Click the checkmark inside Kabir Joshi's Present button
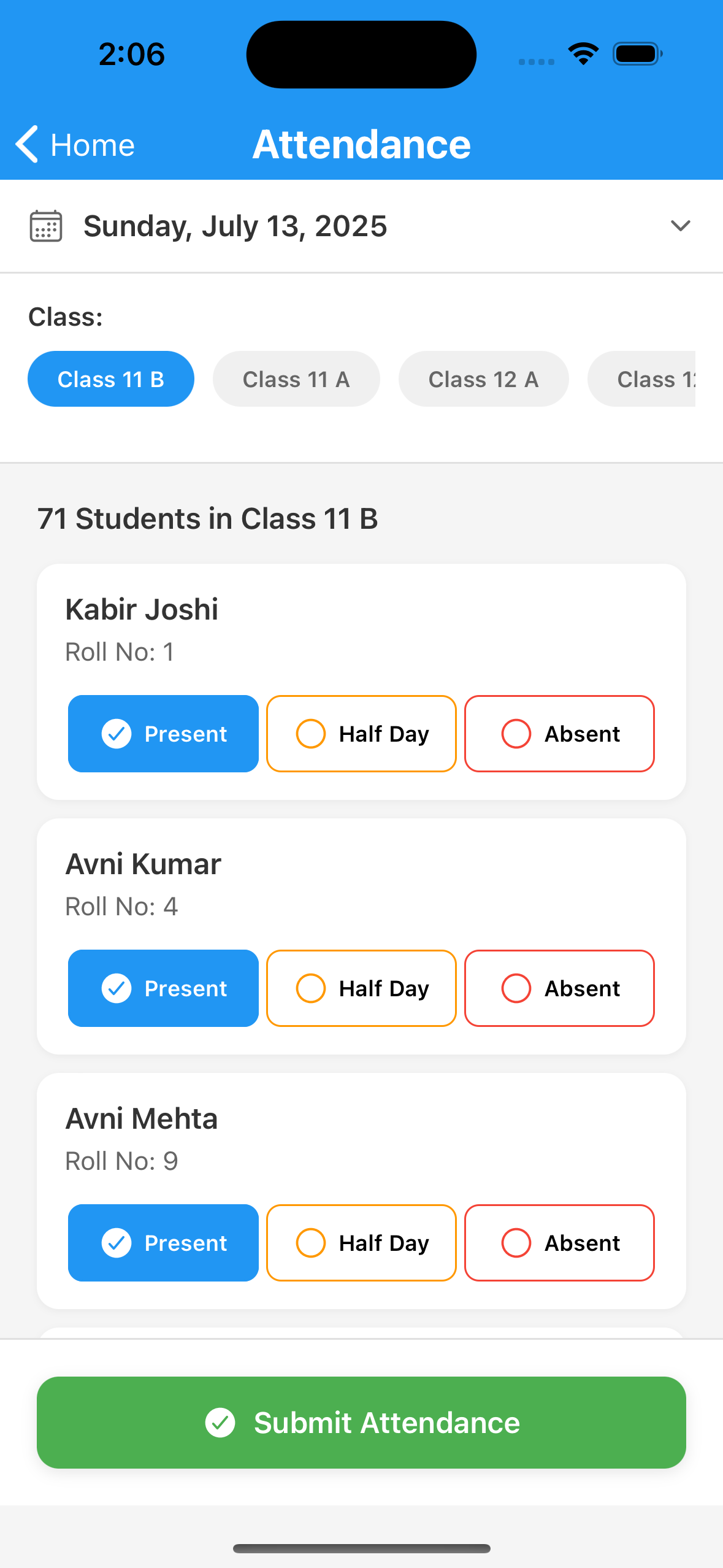 pos(117,733)
